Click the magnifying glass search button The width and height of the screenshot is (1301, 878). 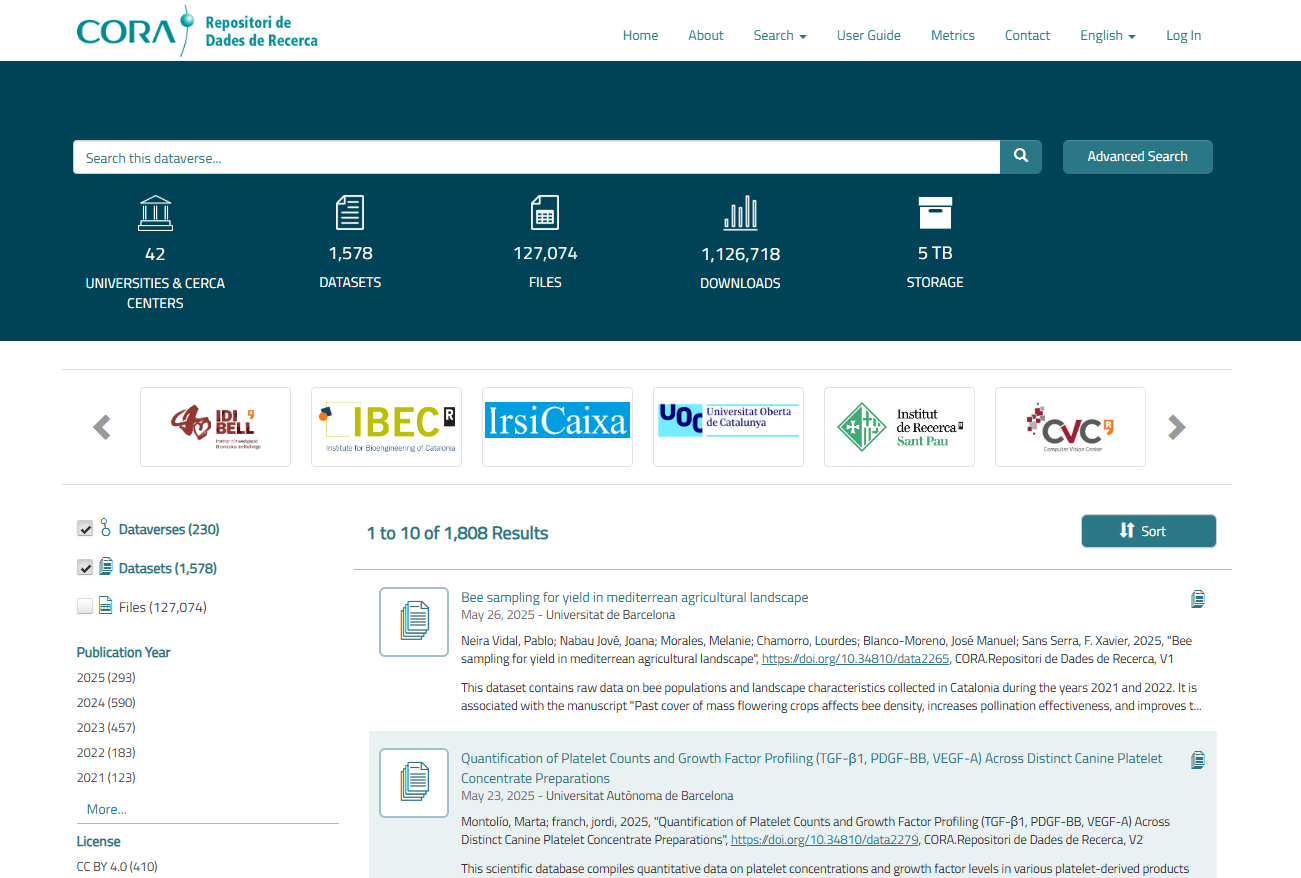(x=1020, y=157)
